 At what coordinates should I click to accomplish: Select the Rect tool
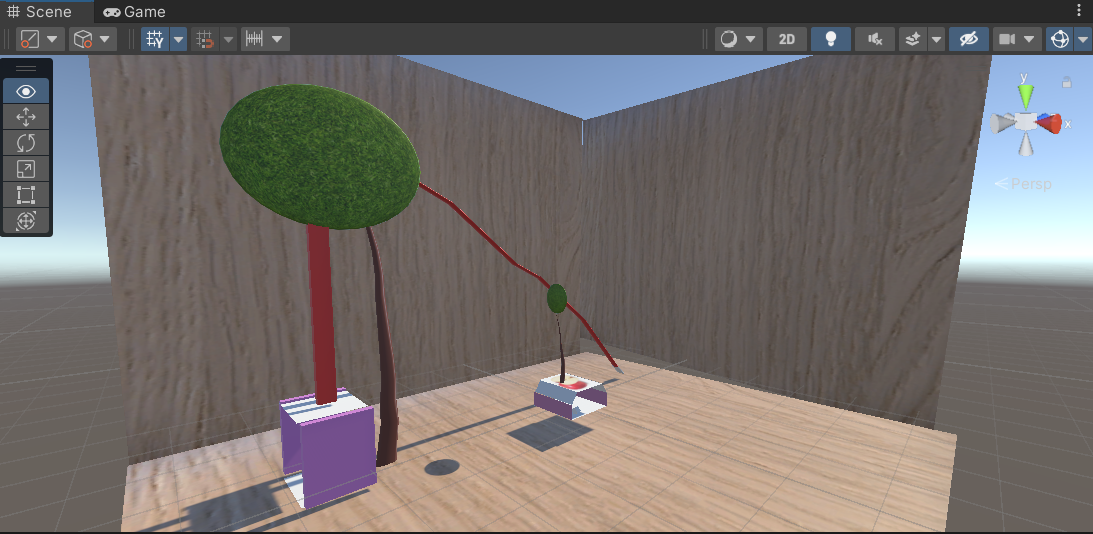pyautogui.click(x=27, y=195)
